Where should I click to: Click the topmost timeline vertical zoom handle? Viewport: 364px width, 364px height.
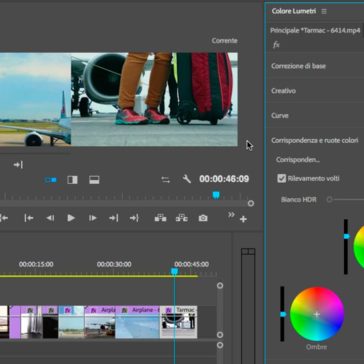click(220, 286)
